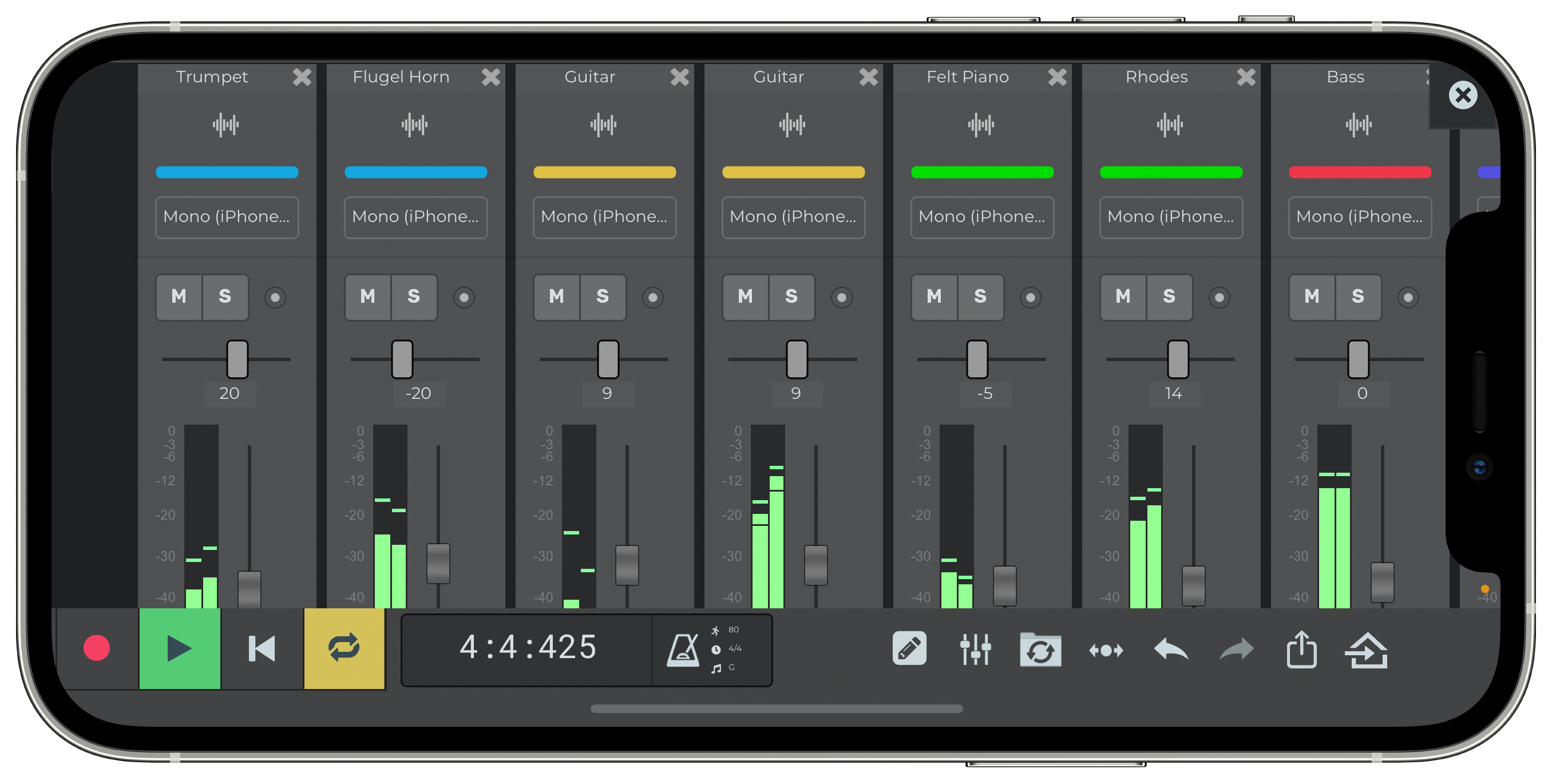The image size is (1552, 784).
Task: Open the metronome settings icon
Action: pyautogui.click(x=683, y=650)
